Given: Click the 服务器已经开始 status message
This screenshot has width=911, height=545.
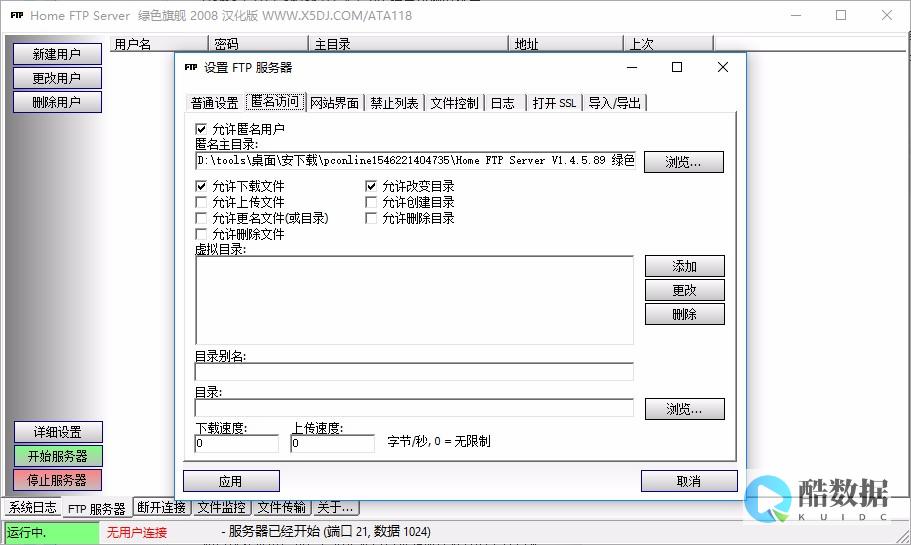Looking at the screenshot, I should pyautogui.click(x=326, y=532).
